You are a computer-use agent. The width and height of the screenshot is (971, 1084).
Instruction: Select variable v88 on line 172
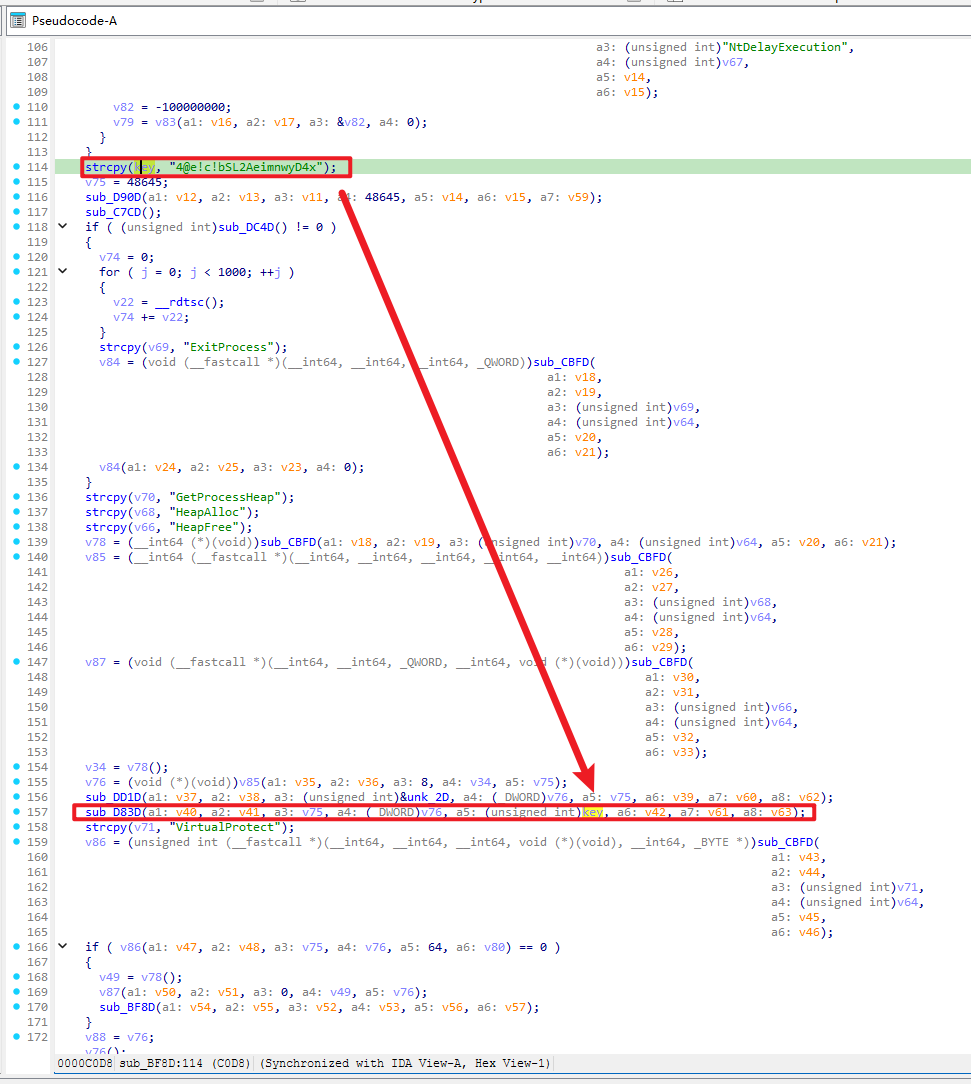(x=95, y=1038)
